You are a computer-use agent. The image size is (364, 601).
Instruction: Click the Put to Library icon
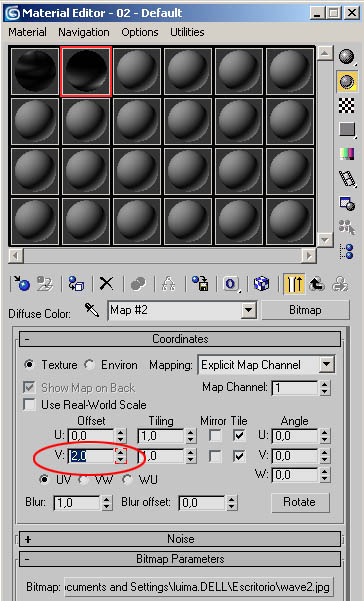tap(200, 284)
